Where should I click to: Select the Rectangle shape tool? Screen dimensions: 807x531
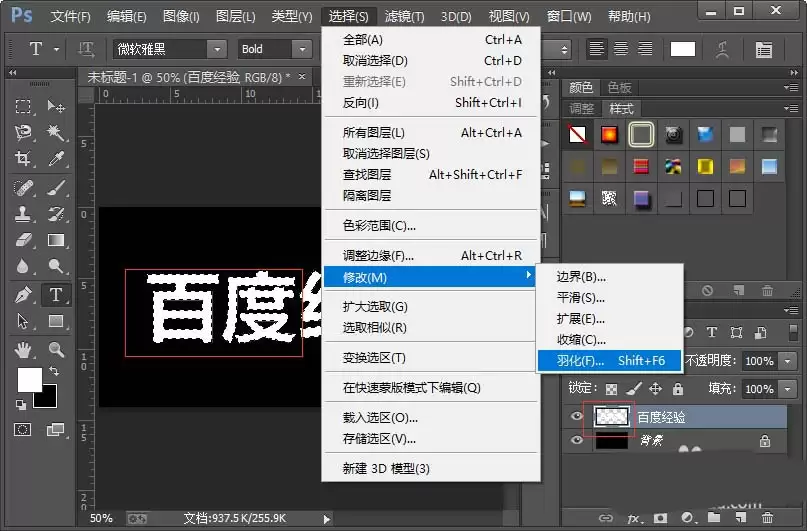[x=56, y=321]
